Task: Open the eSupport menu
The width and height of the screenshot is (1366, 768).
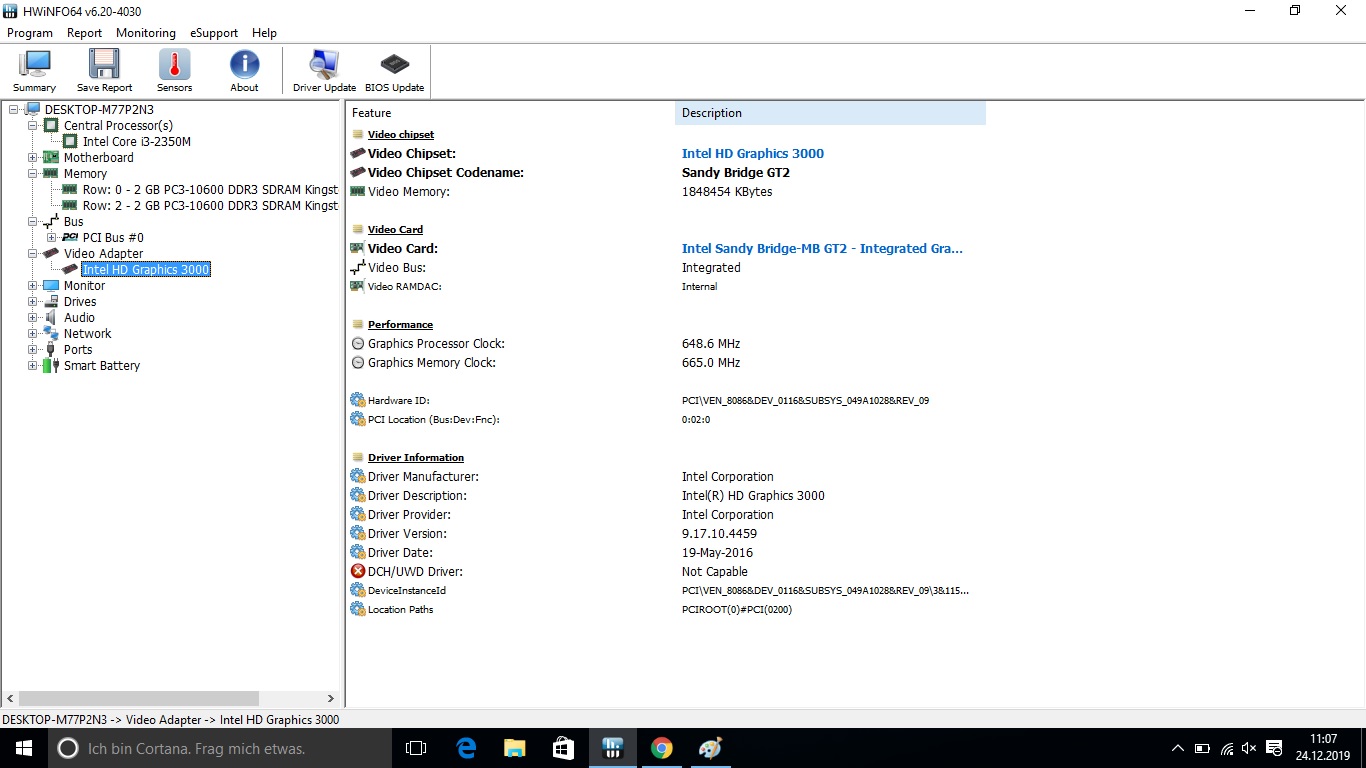Action: (x=214, y=33)
